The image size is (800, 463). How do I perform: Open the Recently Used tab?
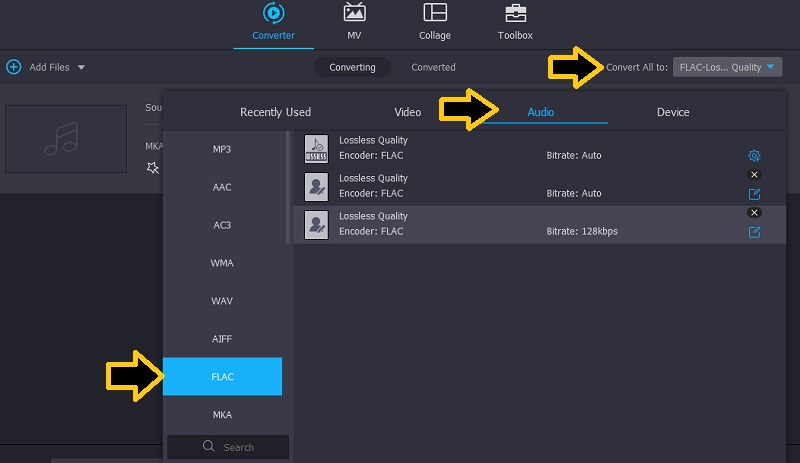tap(276, 112)
